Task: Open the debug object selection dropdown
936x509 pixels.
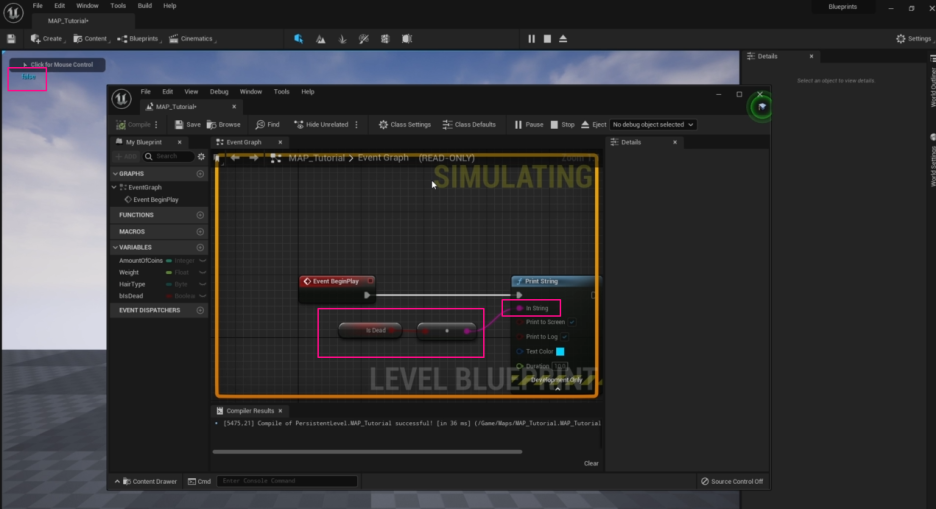Action: click(x=653, y=125)
